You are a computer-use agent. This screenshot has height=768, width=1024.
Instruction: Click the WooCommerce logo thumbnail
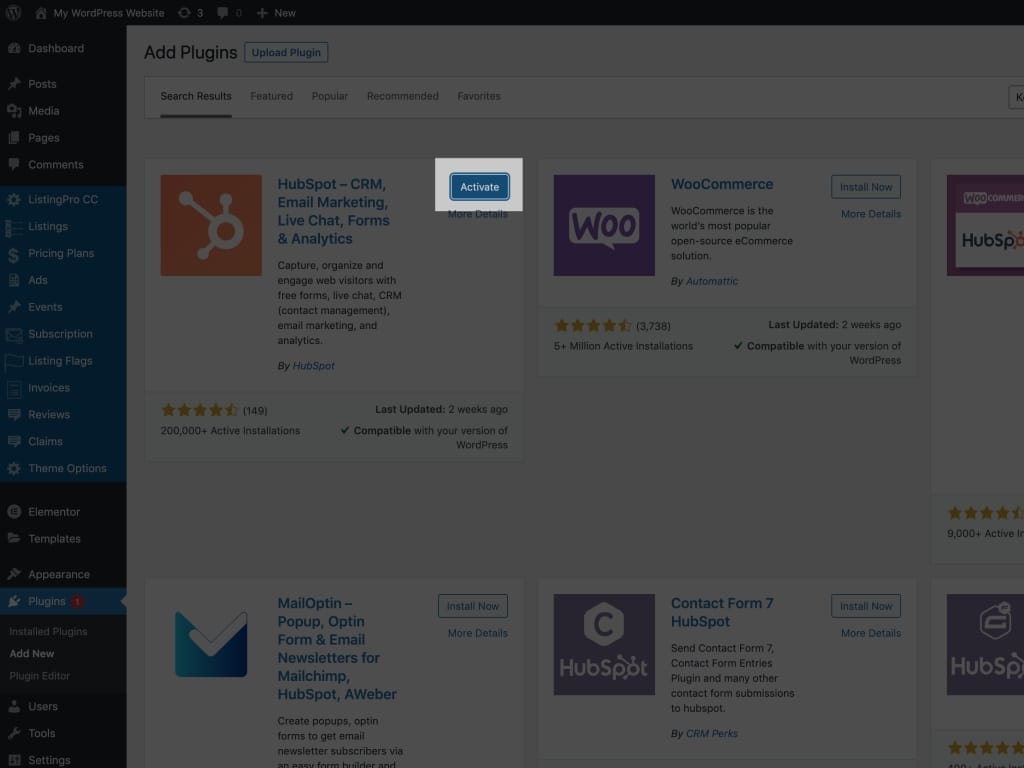[604, 225]
